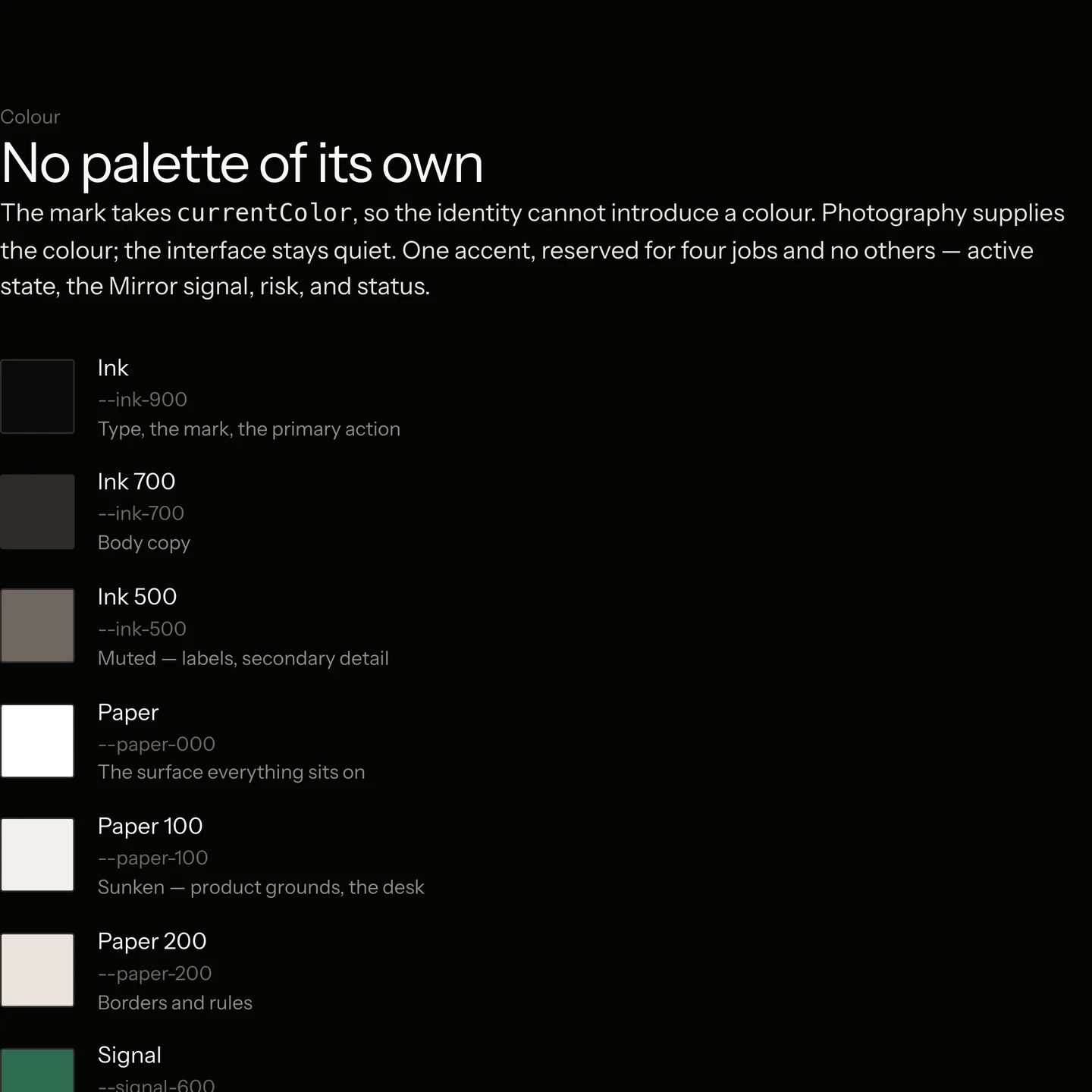Select the "--ink-700" token name
Screen dimensions: 1092x1092
(141, 513)
